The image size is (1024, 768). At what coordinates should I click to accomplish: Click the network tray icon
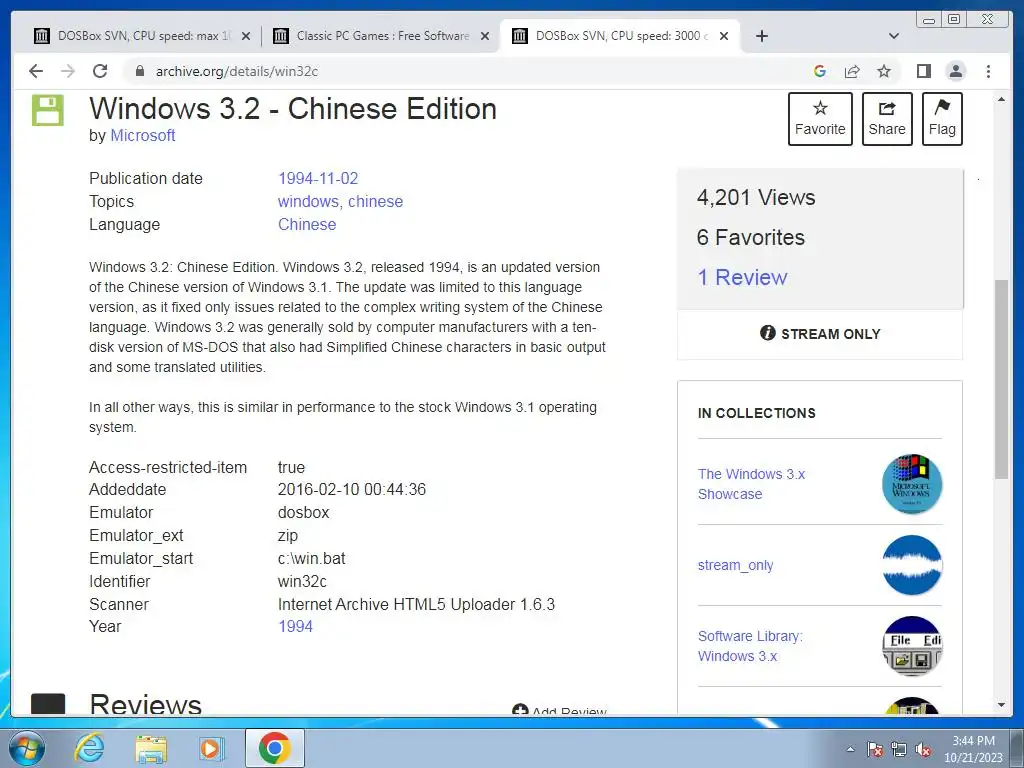pyautogui.click(x=899, y=749)
